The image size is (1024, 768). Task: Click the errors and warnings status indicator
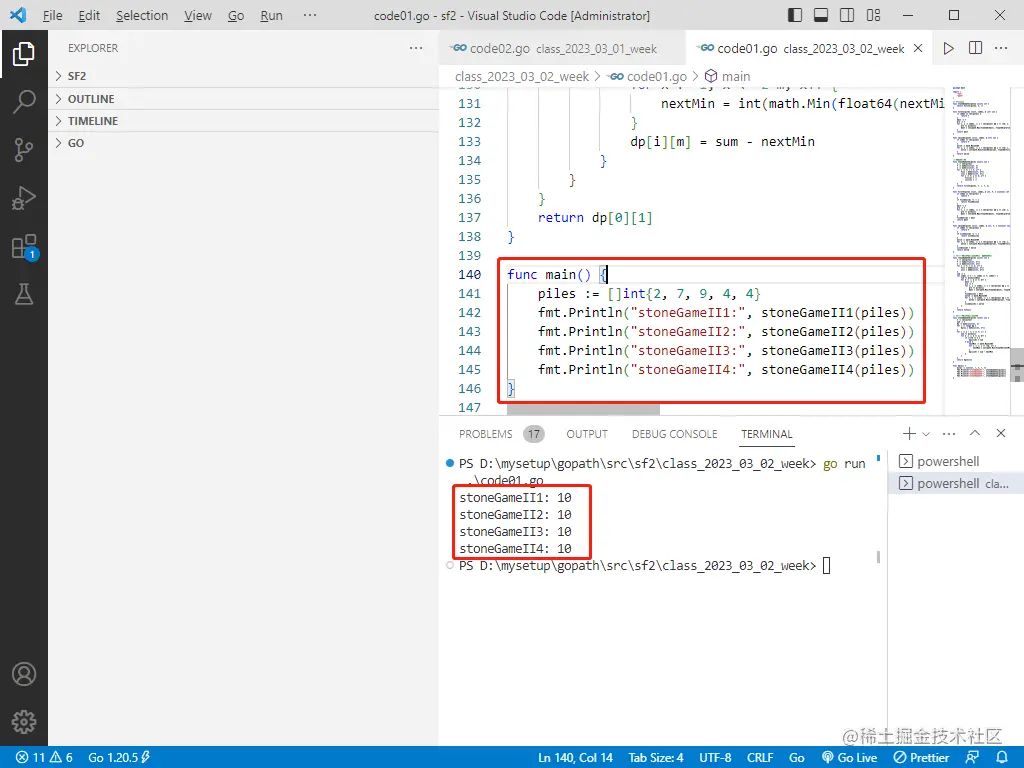[44, 758]
